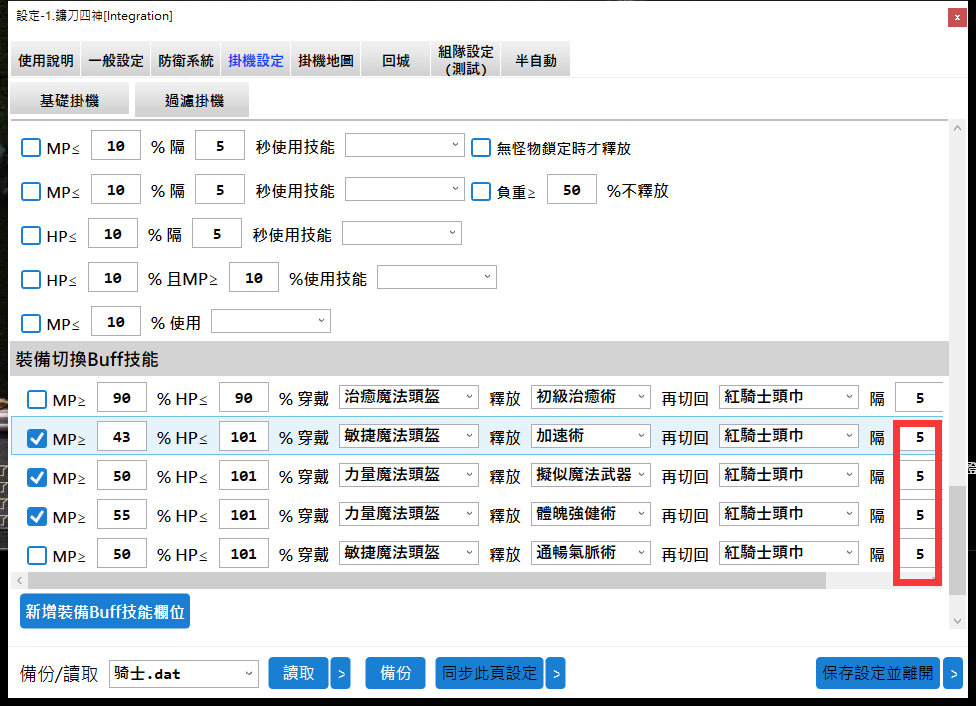Open 敏捷魔法頭盔 dropdown in 通暢氣脈術 row
Viewport: 976px width, 706px height.
(408, 553)
